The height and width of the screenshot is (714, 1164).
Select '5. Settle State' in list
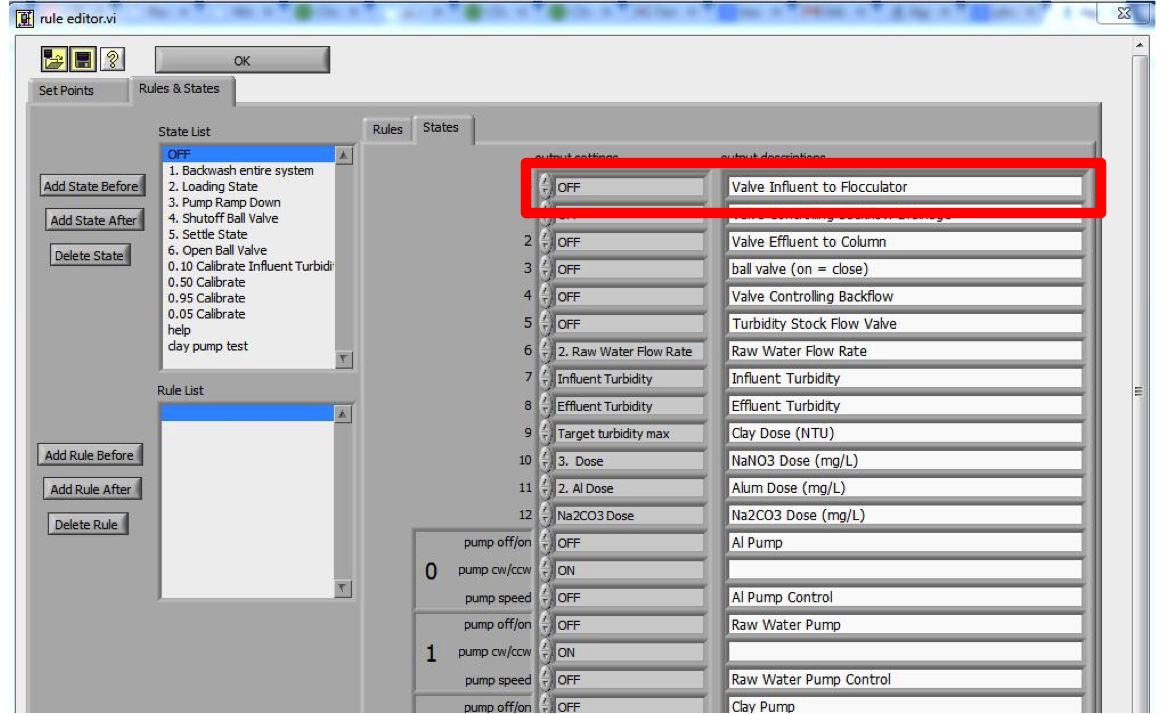pyautogui.click(x=249, y=235)
